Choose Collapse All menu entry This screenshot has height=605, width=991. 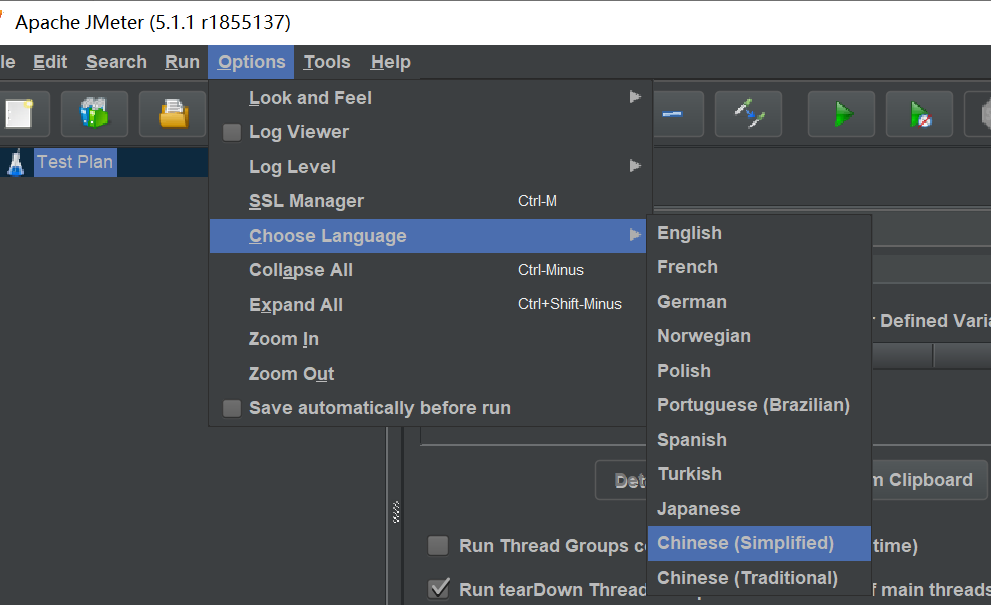point(428,270)
